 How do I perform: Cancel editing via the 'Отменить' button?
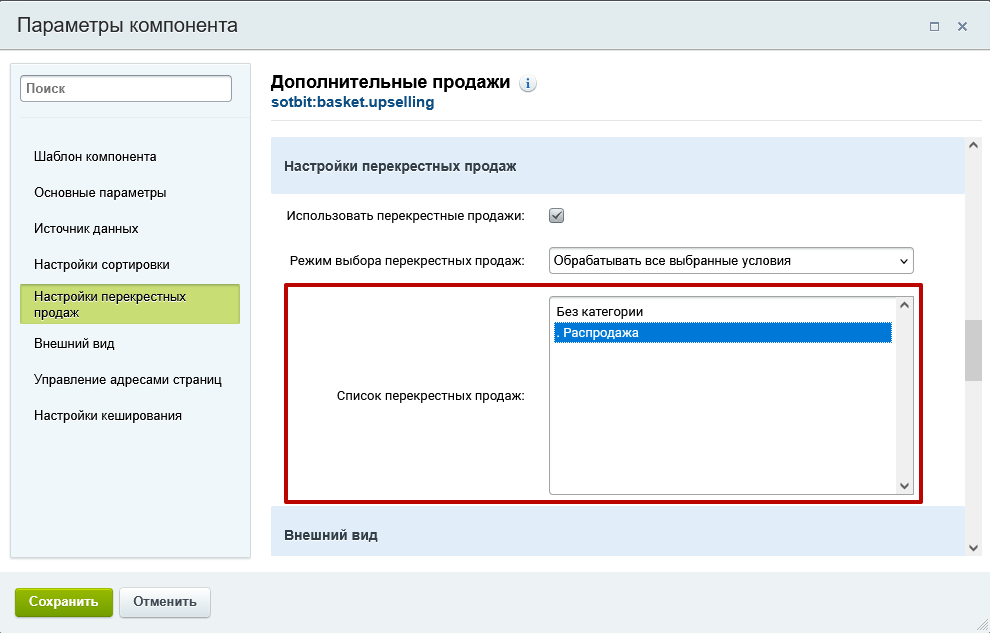[x=164, y=602]
